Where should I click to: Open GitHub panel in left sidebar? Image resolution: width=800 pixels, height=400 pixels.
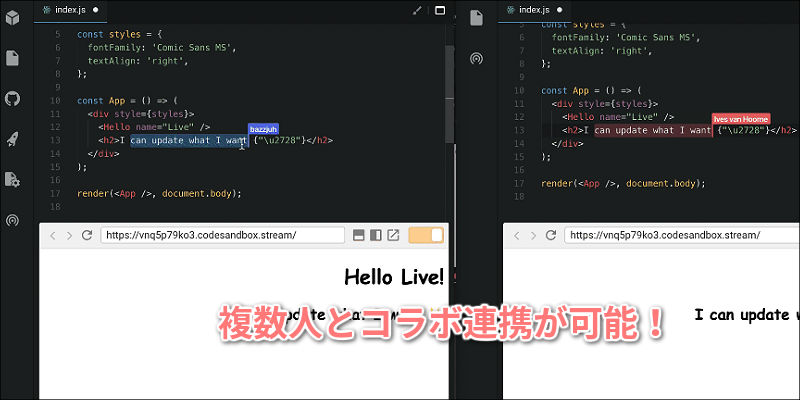[12, 98]
